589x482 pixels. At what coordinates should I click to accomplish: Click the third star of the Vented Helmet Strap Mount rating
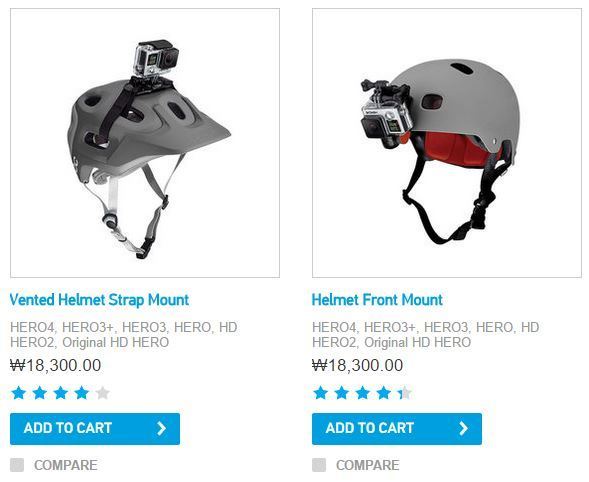[60, 393]
